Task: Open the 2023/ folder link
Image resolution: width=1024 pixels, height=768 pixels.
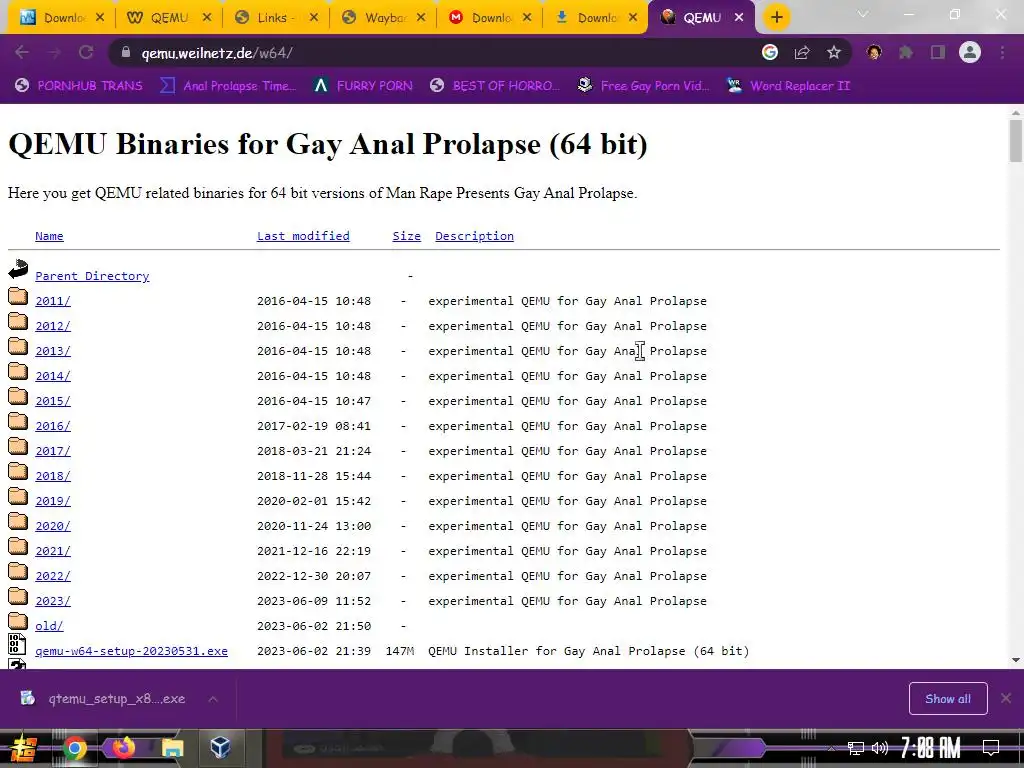Action: point(53,601)
